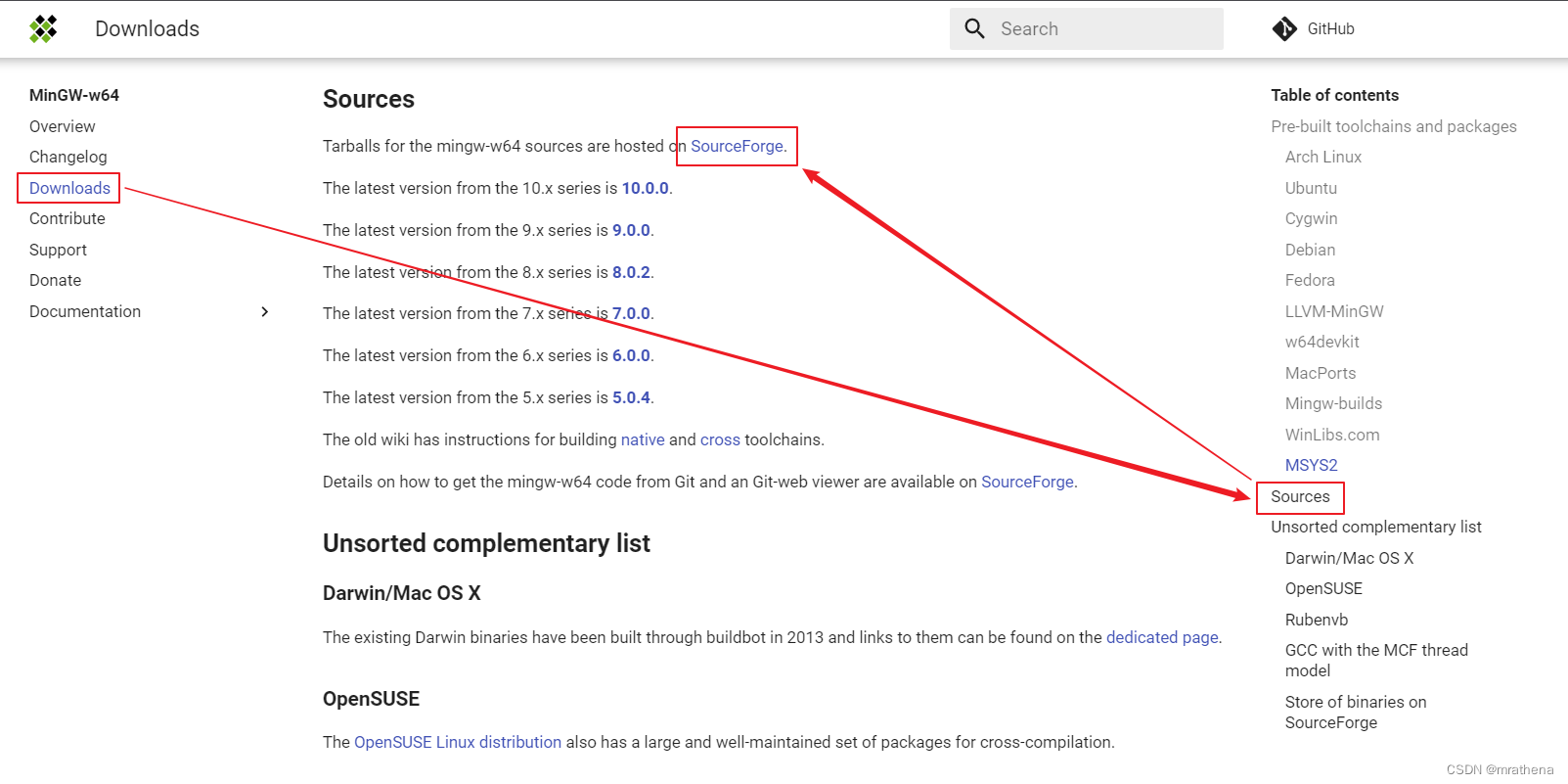Jump to w64devkit in contents

(x=1322, y=342)
